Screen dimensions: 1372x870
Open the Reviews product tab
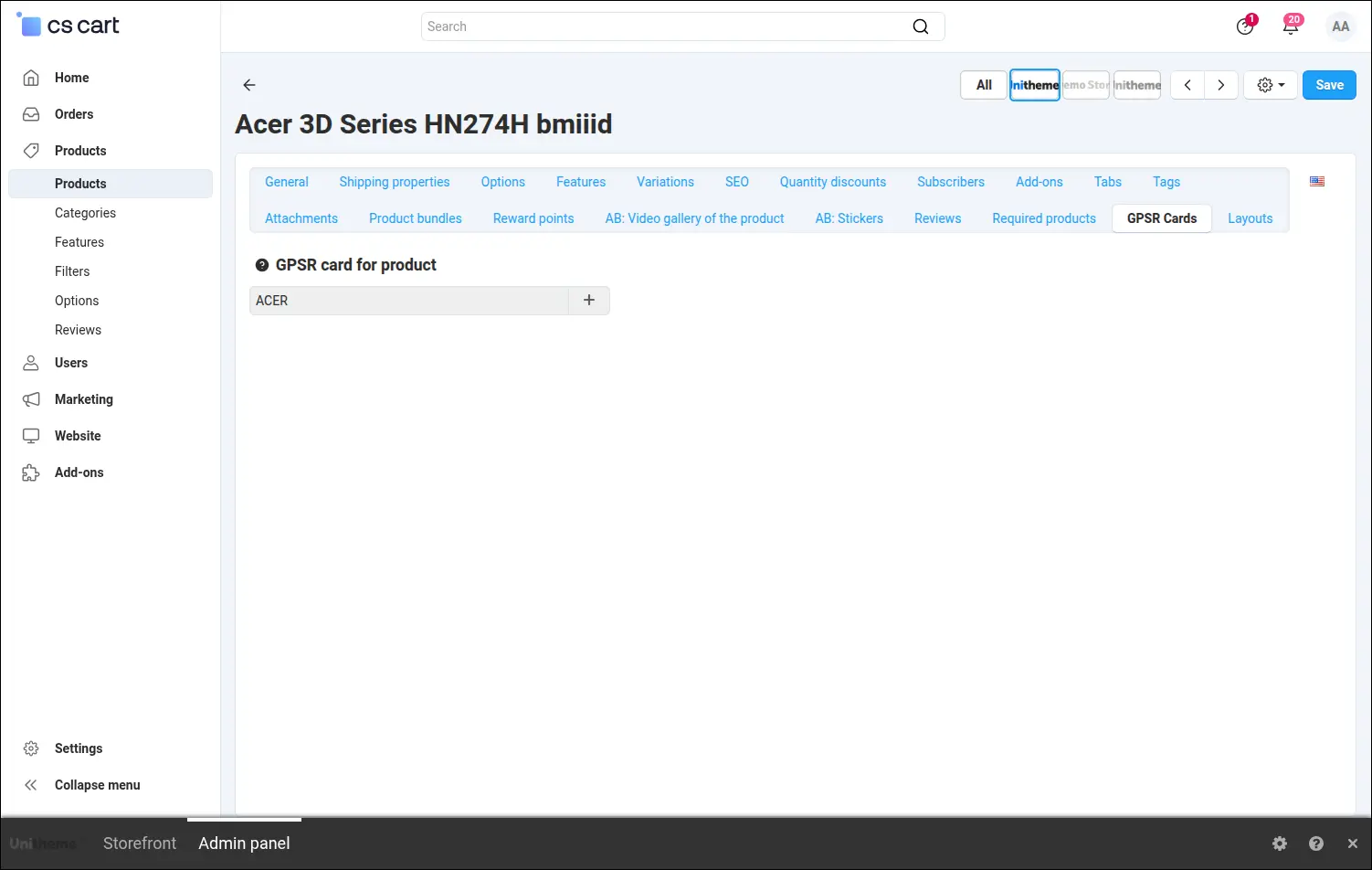938,218
